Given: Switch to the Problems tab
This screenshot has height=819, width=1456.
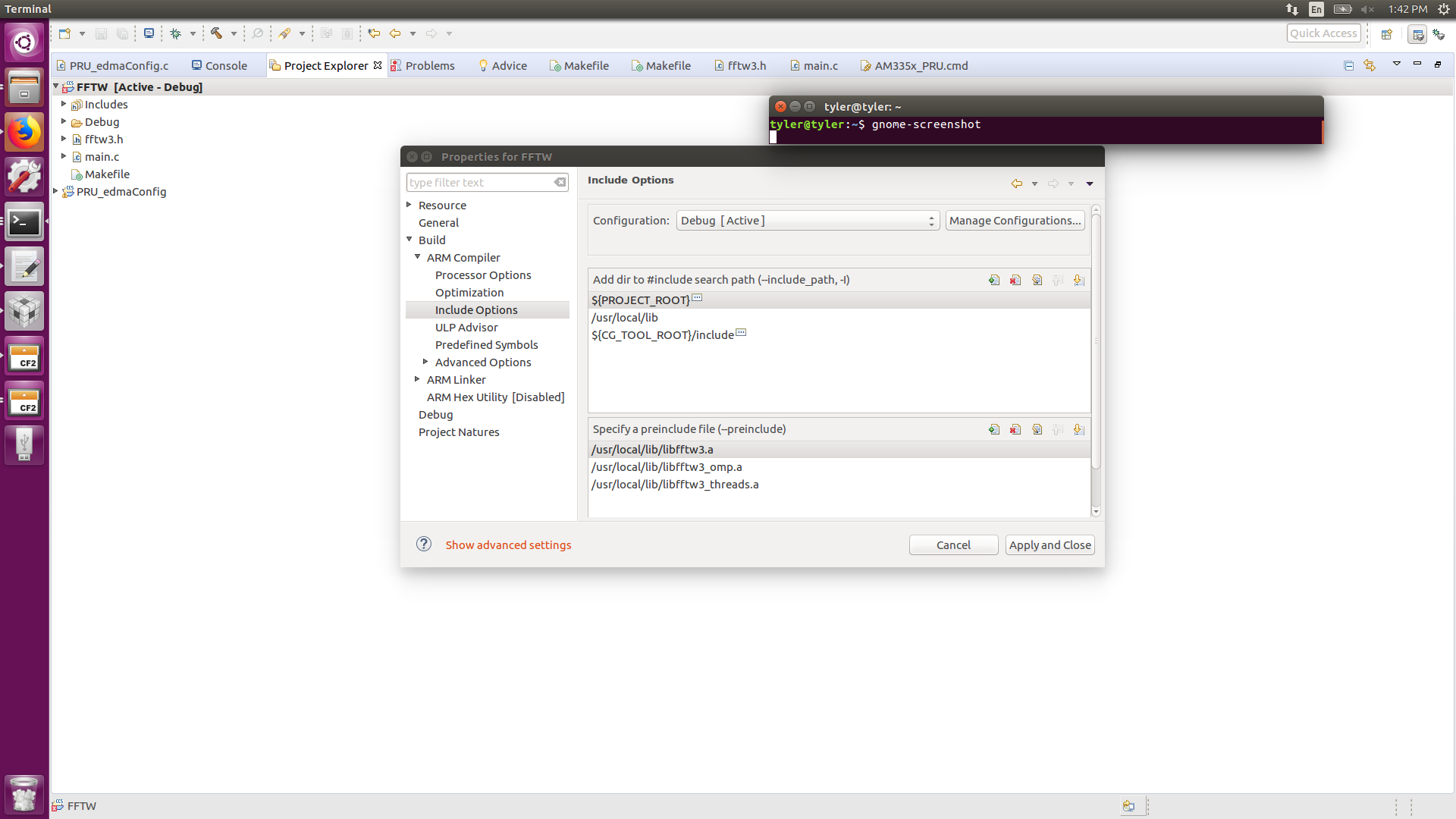Looking at the screenshot, I should coord(430,66).
